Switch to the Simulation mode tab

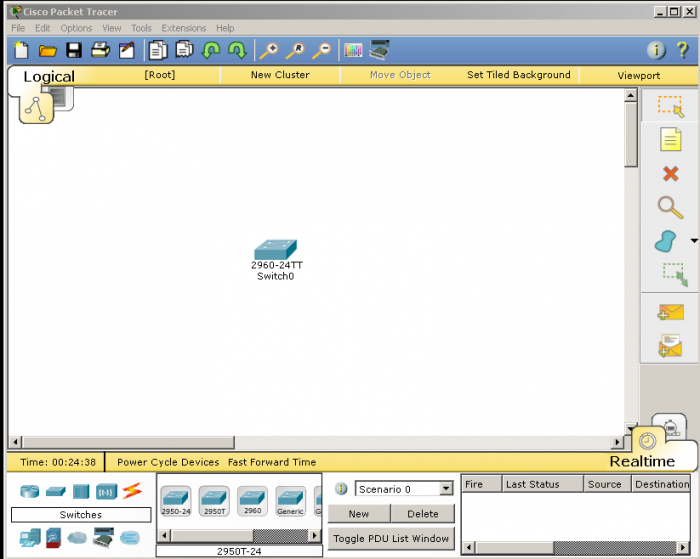(670, 427)
